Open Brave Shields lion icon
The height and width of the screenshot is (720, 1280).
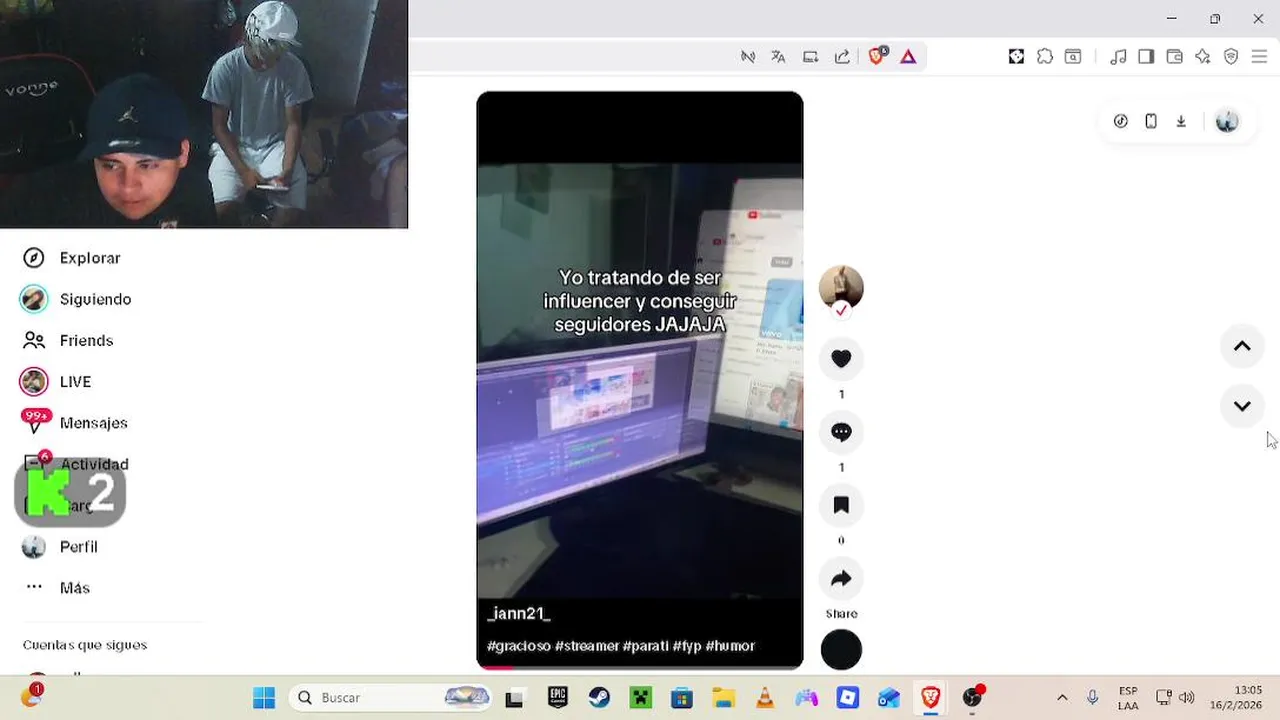(x=877, y=56)
